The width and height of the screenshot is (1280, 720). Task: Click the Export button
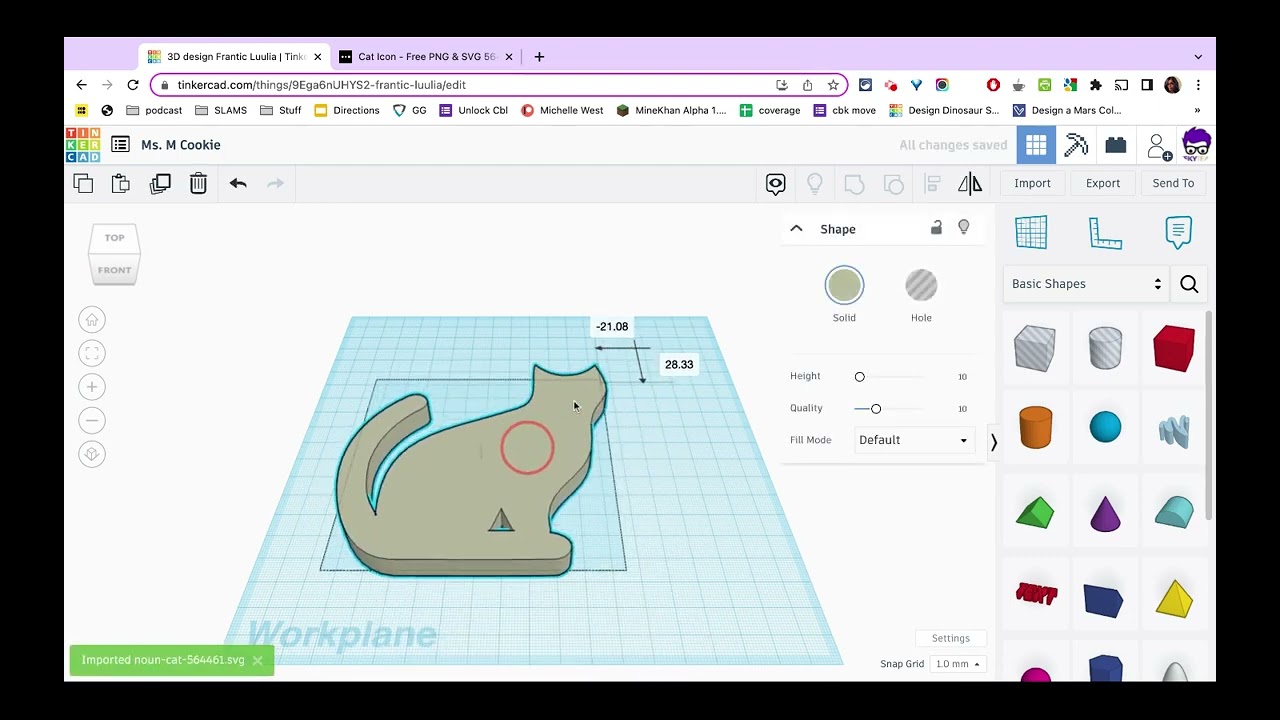[1103, 183]
